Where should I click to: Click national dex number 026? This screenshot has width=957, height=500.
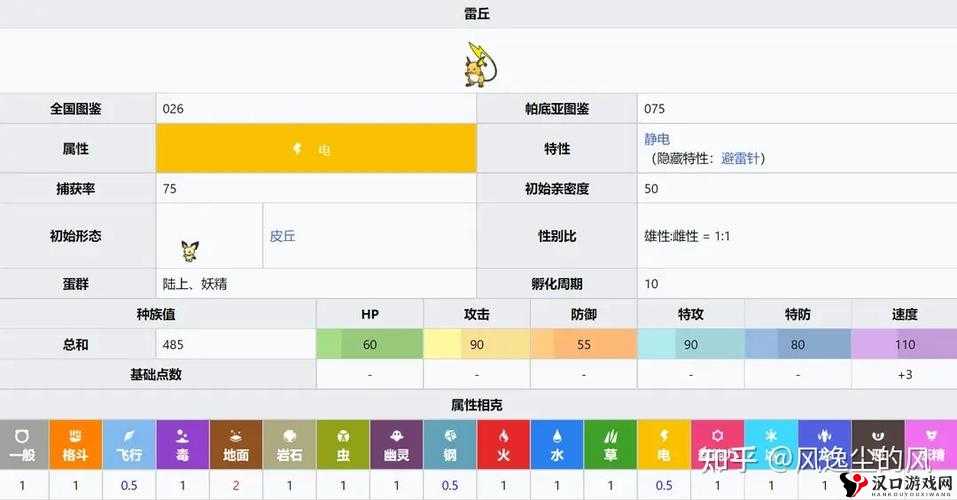(x=173, y=109)
